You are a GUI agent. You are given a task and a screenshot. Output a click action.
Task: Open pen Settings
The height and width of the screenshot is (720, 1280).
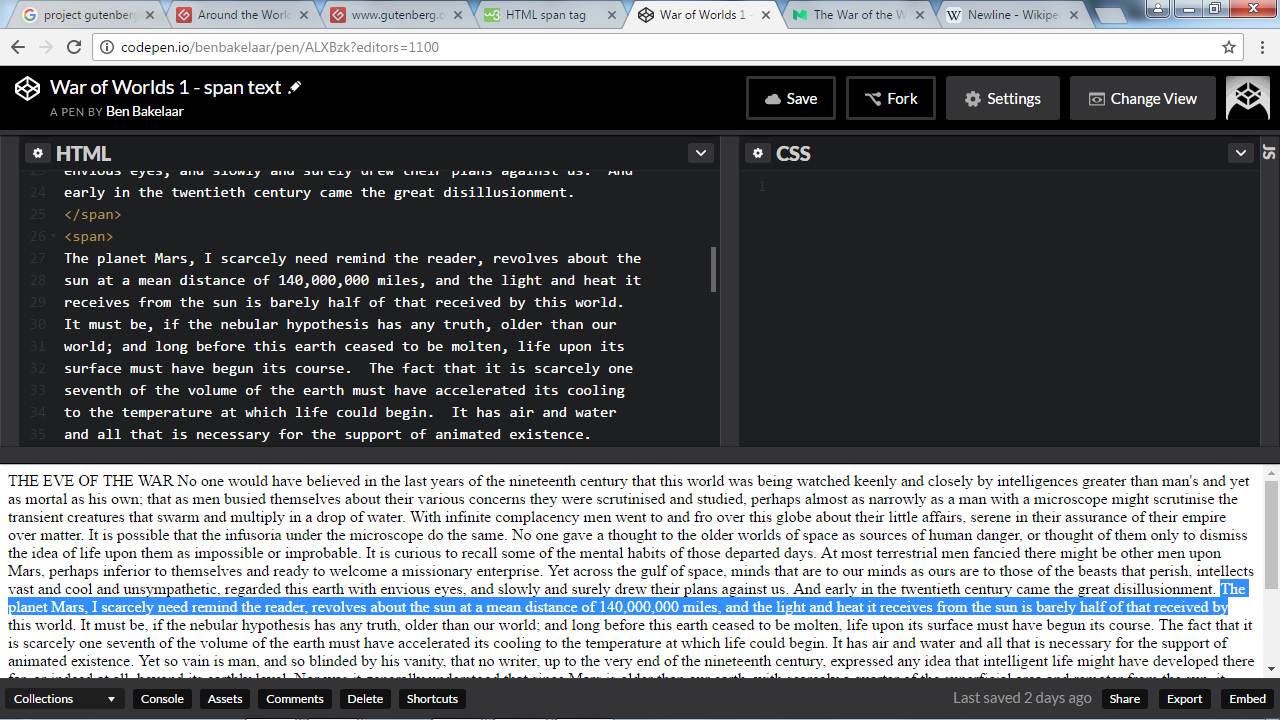(1002, 98)
